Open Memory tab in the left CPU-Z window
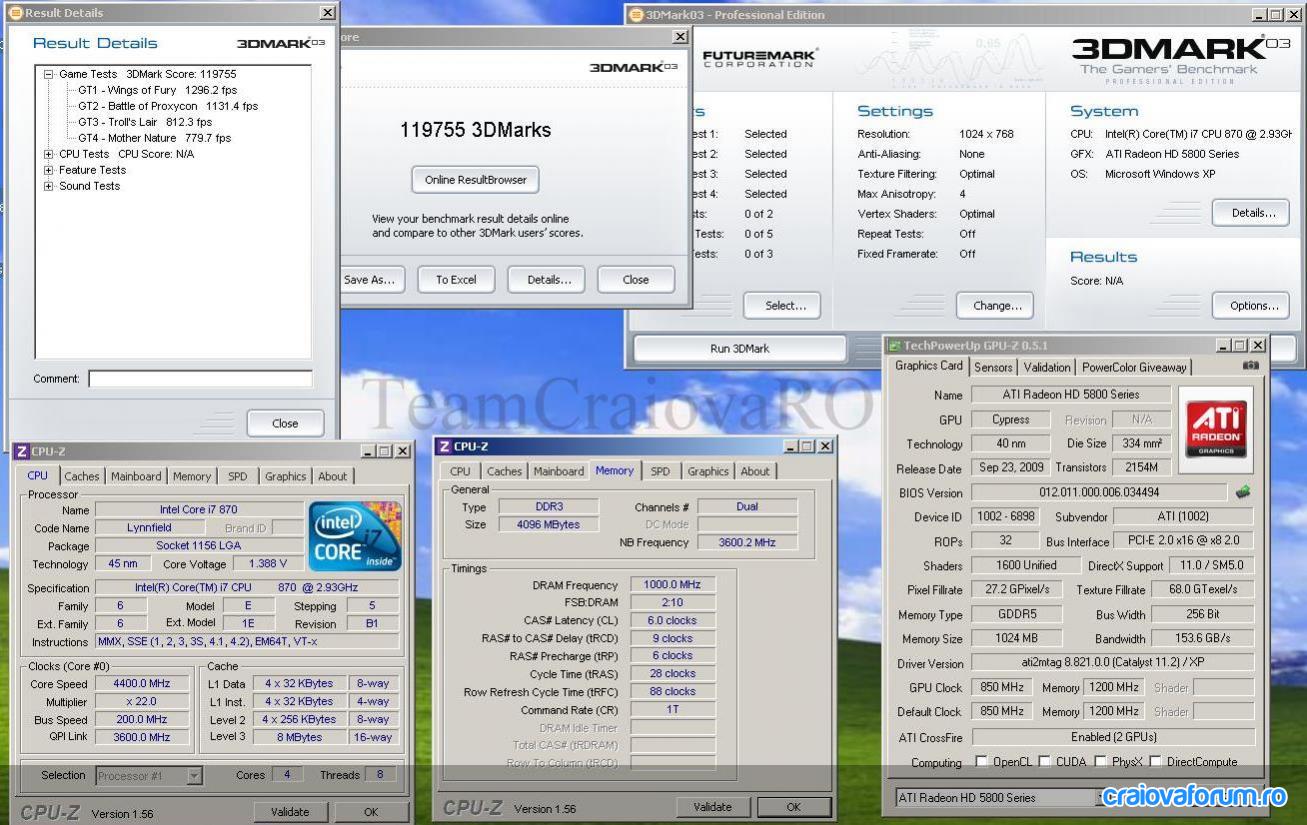1307x825 pixels. (x=192, y=477)
